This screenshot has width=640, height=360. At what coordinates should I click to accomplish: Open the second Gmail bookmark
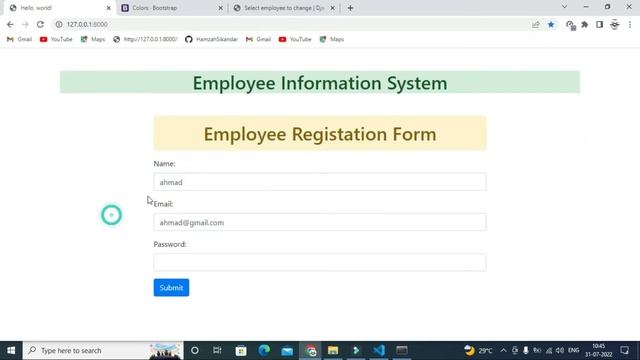[258, 39]
